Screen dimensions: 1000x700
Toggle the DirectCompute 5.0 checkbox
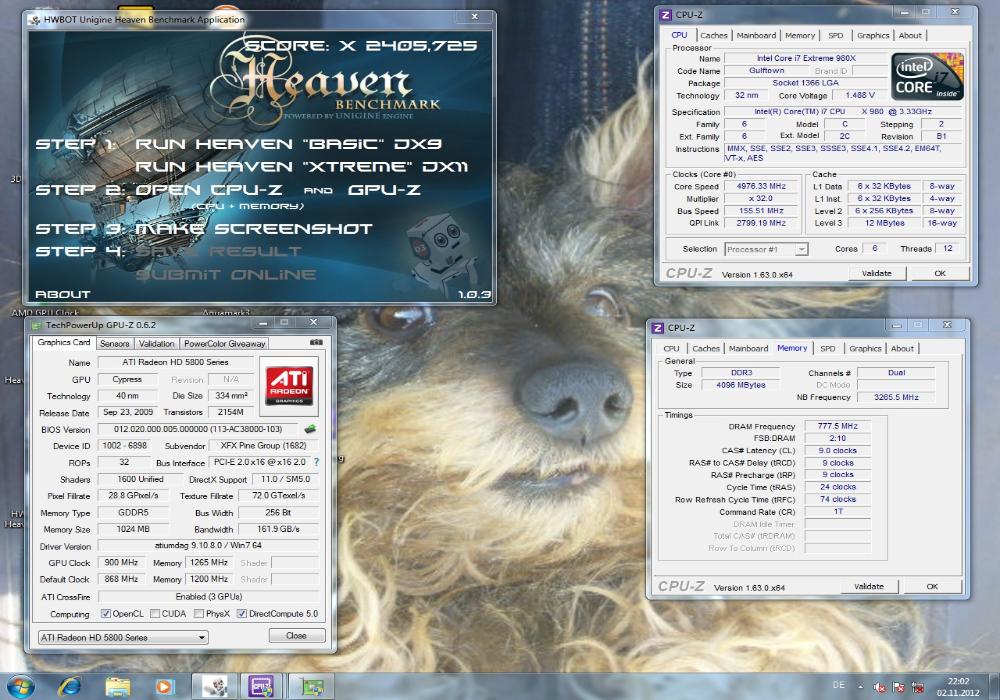click(241, 614)
